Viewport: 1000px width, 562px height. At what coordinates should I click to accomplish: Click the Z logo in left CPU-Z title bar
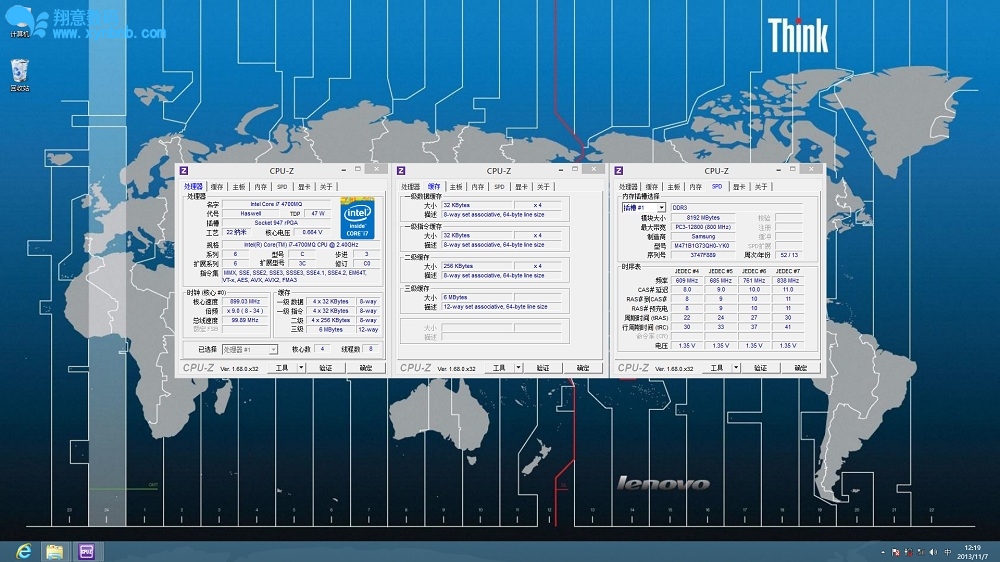(x=184, y=170)
